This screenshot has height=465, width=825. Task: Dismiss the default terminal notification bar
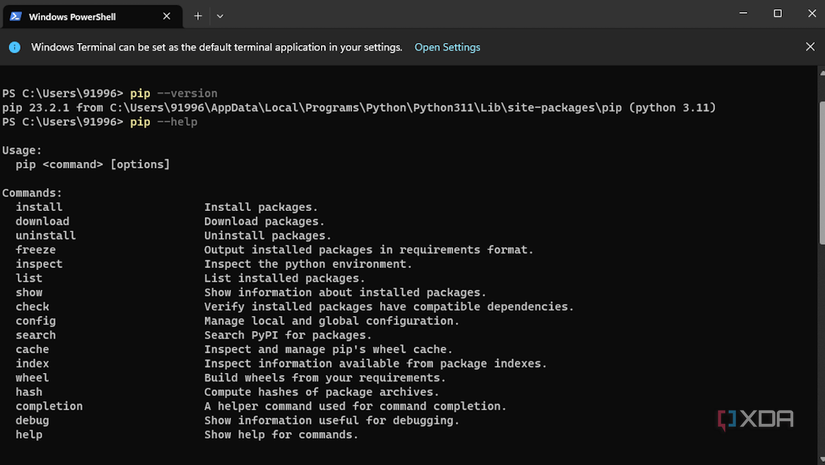coord(810,47)
